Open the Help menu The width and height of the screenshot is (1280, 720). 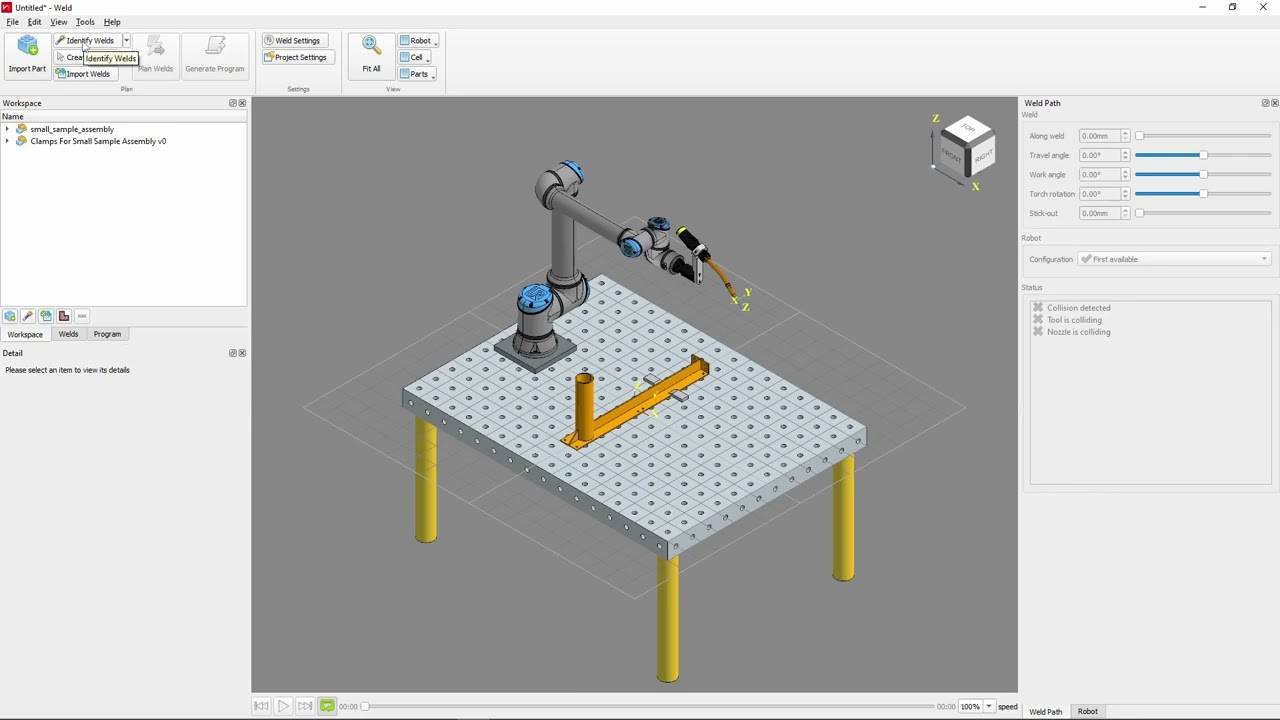click(x=112, y=22)
